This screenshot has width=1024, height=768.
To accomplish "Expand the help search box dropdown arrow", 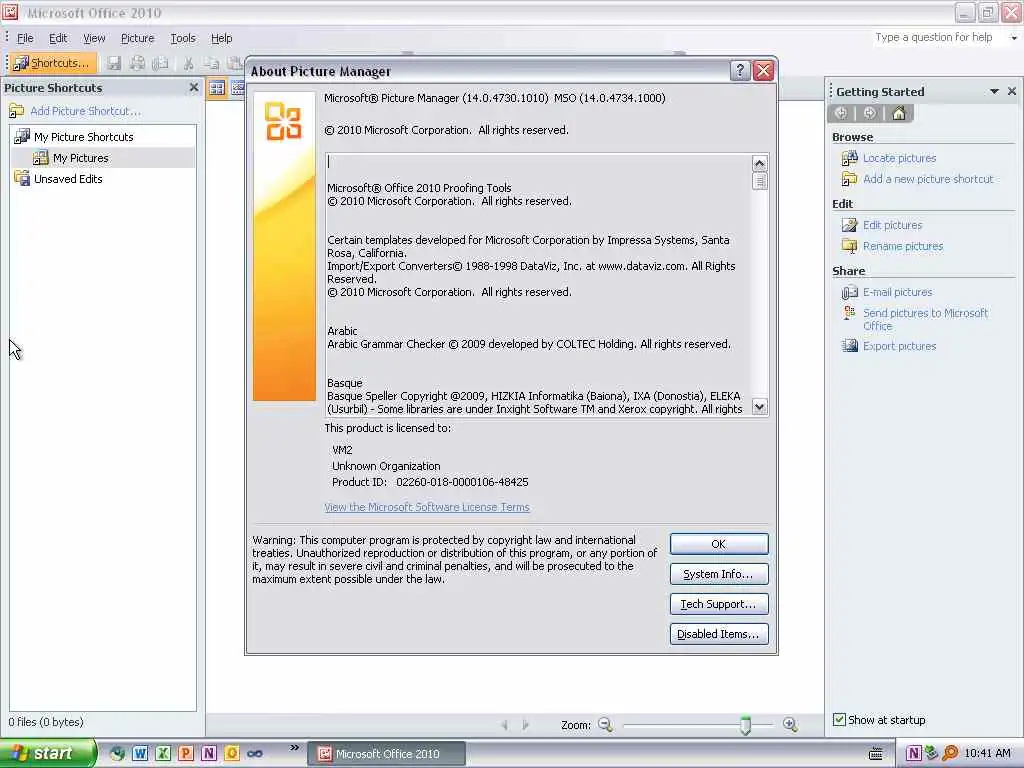I will pyautogui.click(x=1014, y=38).
